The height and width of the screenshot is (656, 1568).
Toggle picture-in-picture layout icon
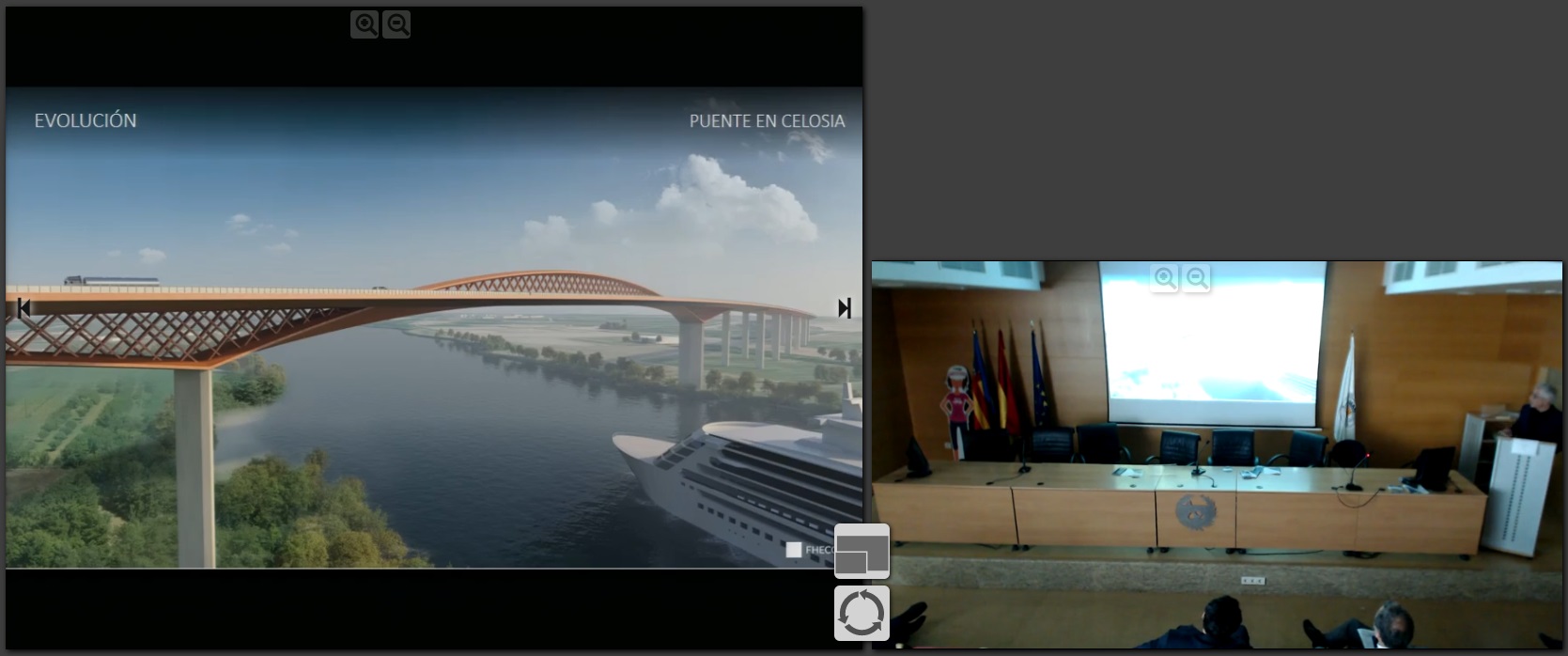click(862, 552)
